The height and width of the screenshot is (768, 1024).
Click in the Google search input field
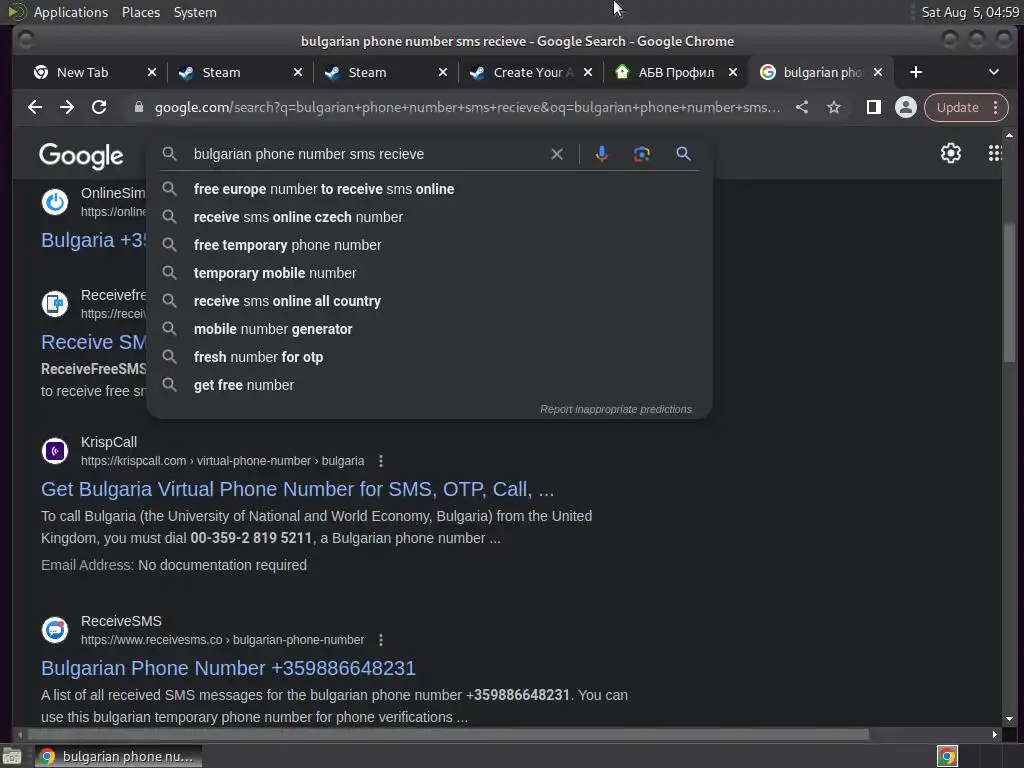pos(369,154)
